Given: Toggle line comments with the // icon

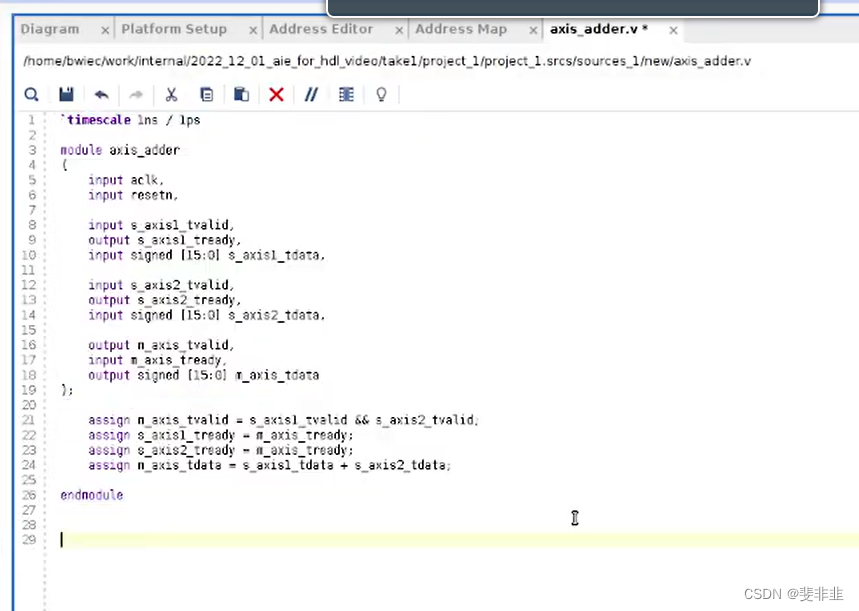Looking at the screenshot, I should (x=311, y=94).
